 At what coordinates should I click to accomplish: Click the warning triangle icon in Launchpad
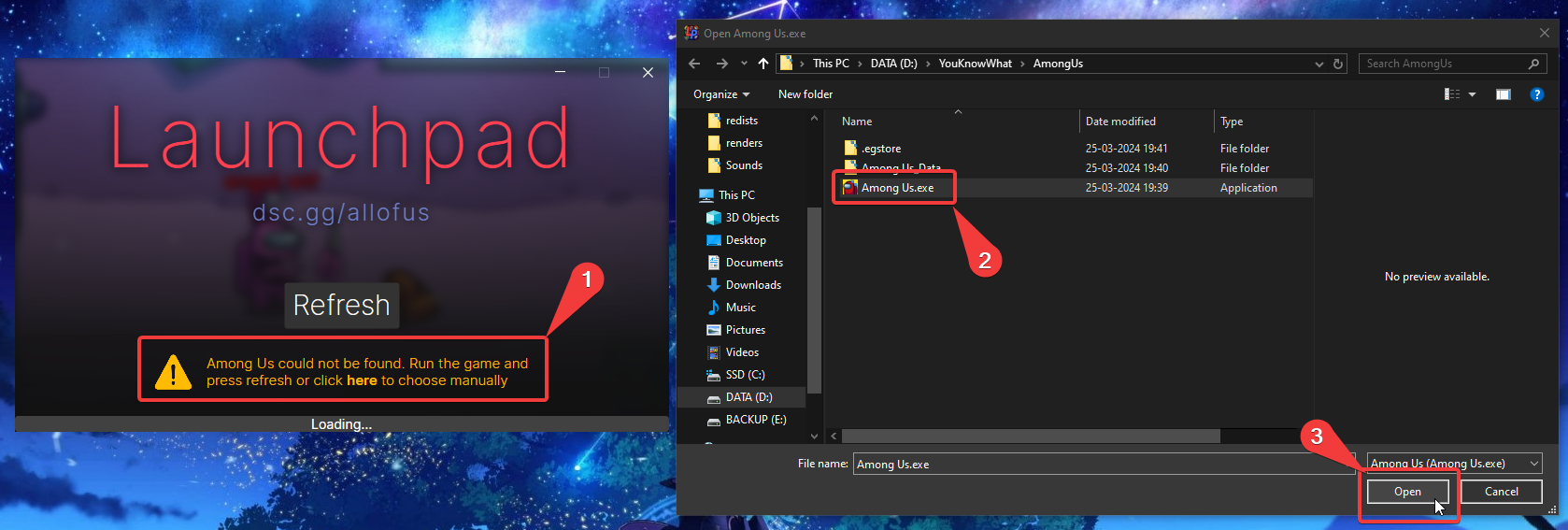pyautogui.click(x=173, y=371)
